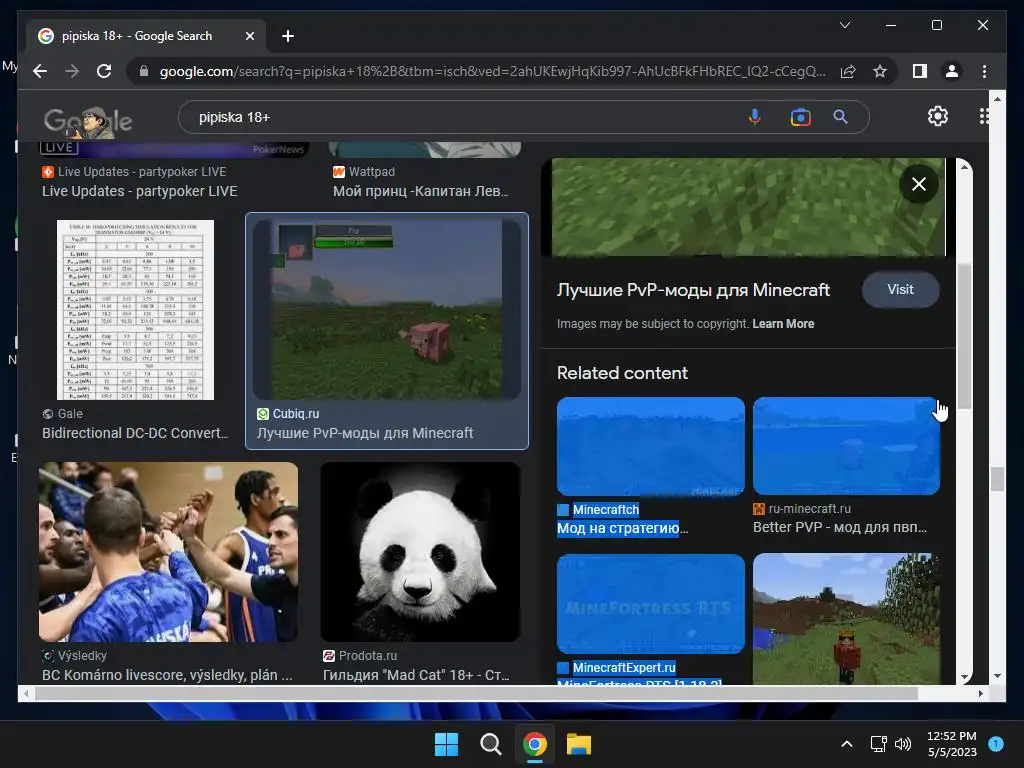Show hidden system tray icons
The width and height of the screenshot is (1024, 768).
click(x=846, y=744)
